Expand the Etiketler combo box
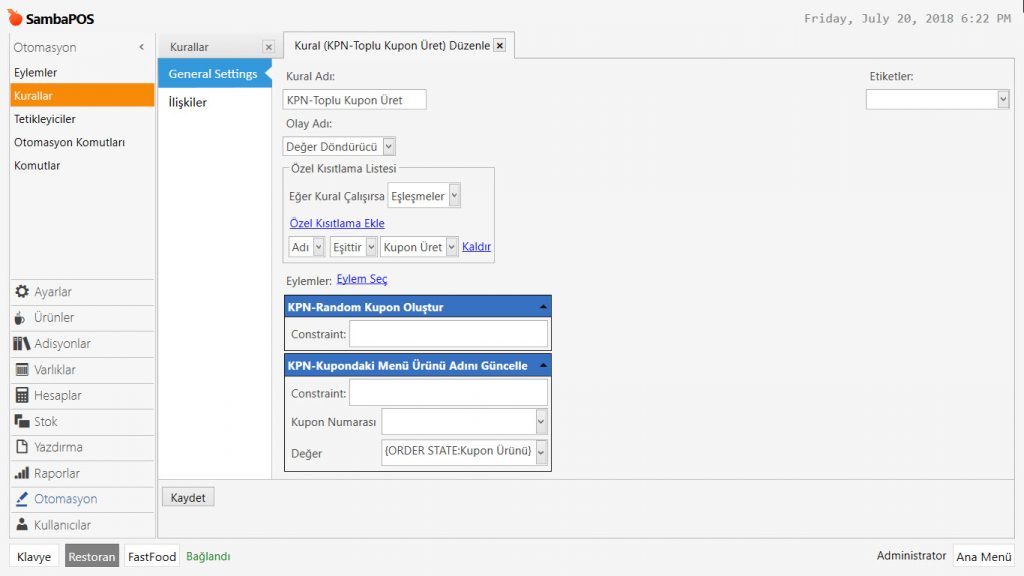Screen dimensions: 1024x576 (x=1002, y=99)
